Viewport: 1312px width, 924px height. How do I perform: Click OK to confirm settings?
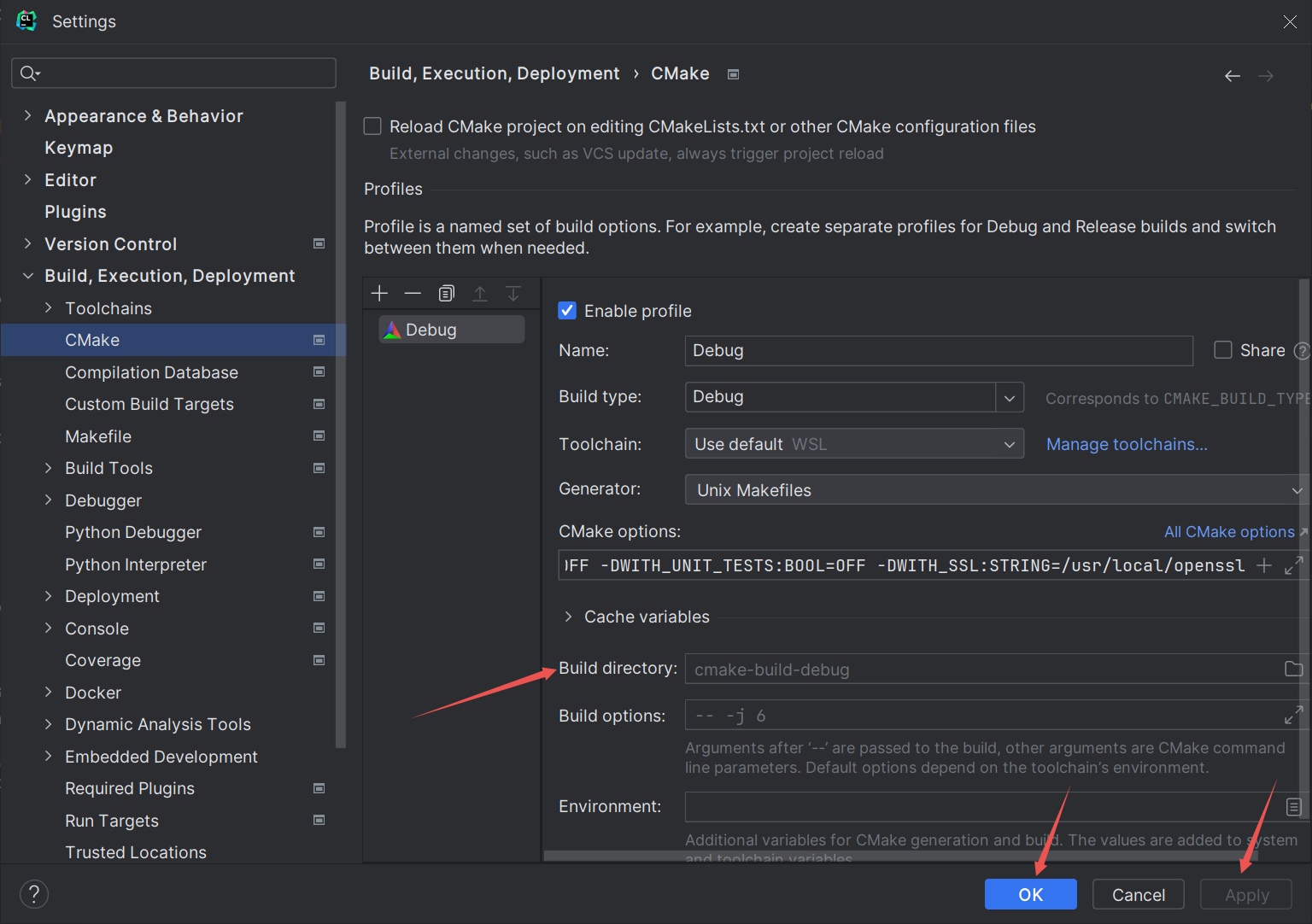tap(1030, 894)
